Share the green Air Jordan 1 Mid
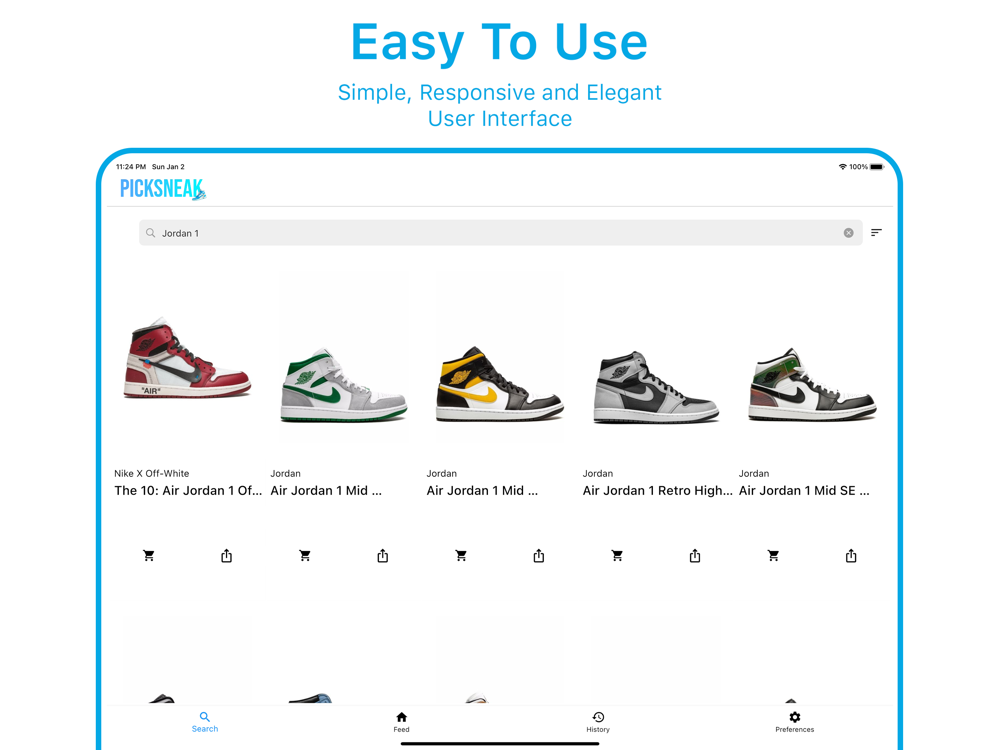This screenshot has width=1000, height=750. pos(383,555)
